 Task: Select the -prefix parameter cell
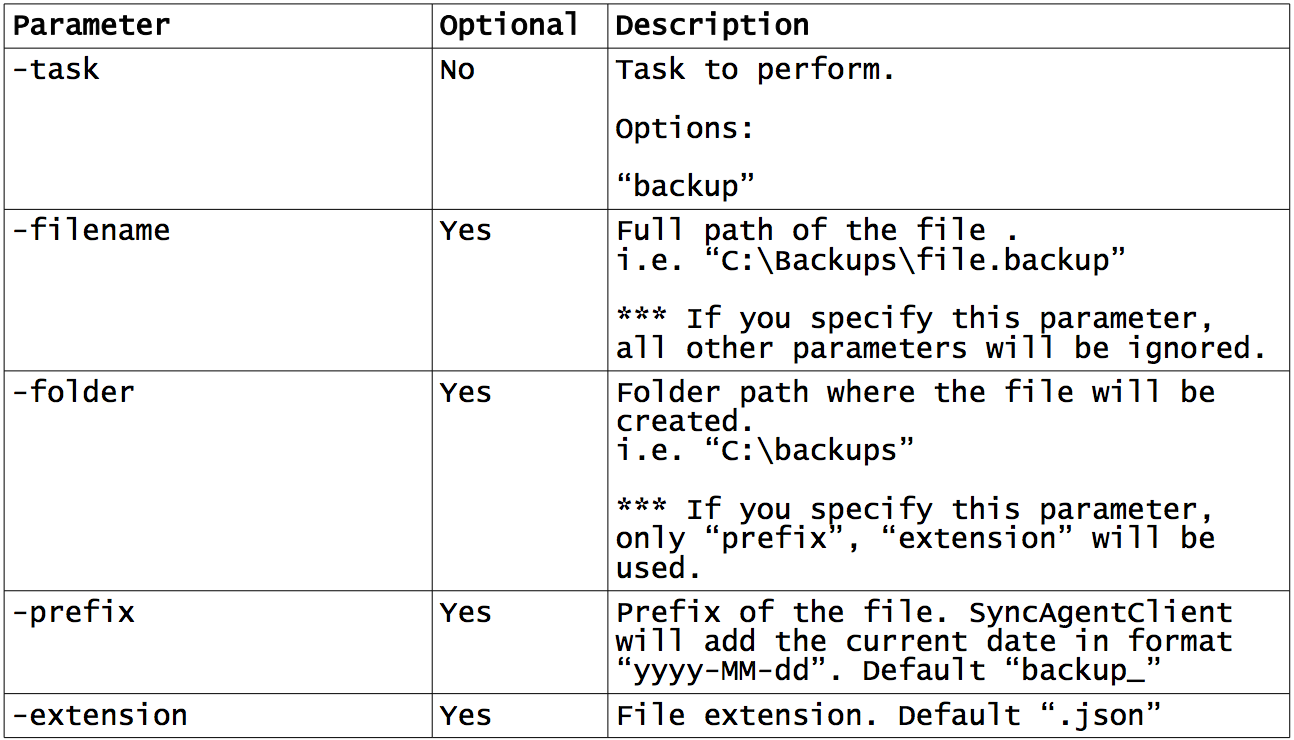pyautogui.click(x=73, y=612)
